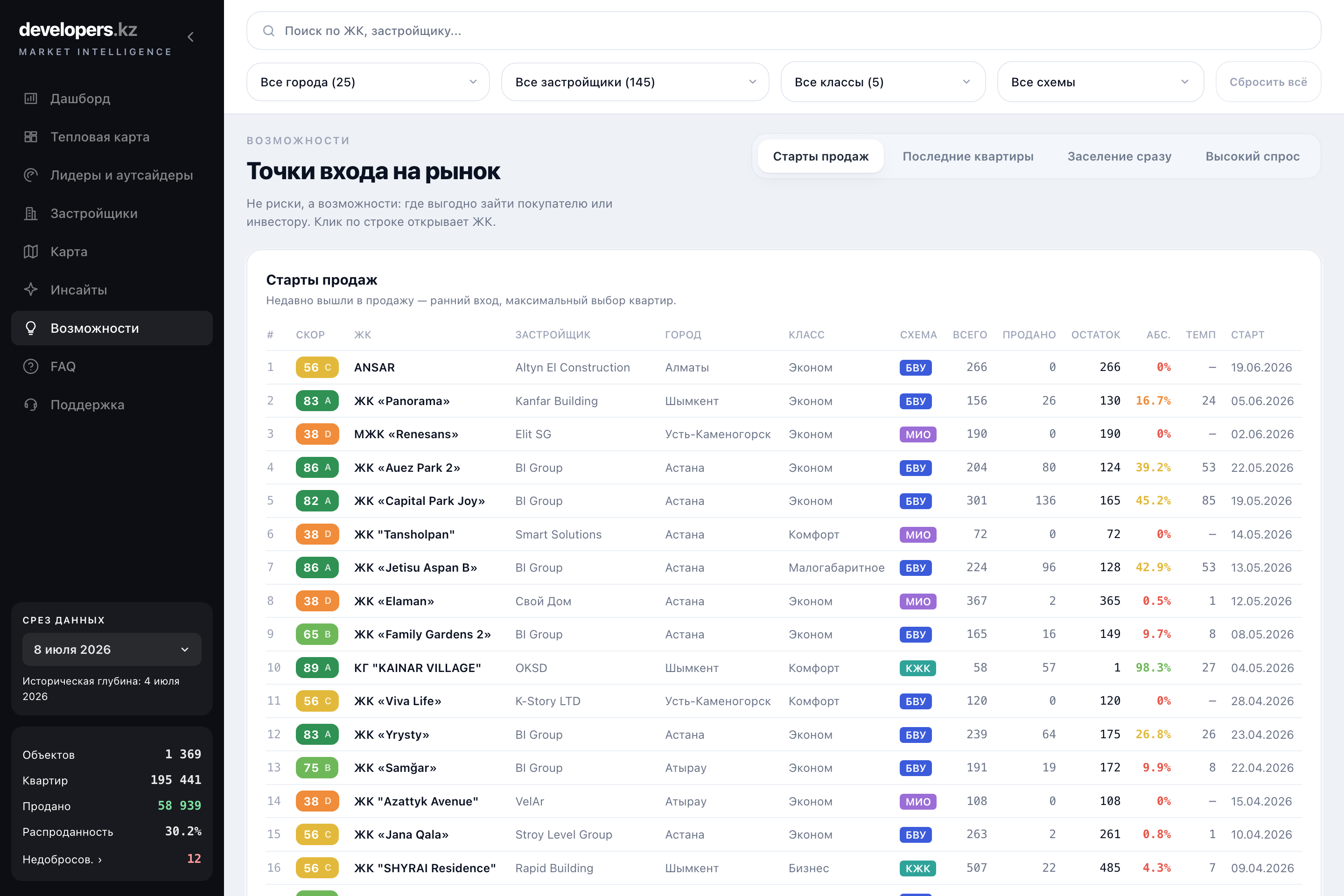
Task: Open Застройщики menu item
Action: (x=112, y=213)
